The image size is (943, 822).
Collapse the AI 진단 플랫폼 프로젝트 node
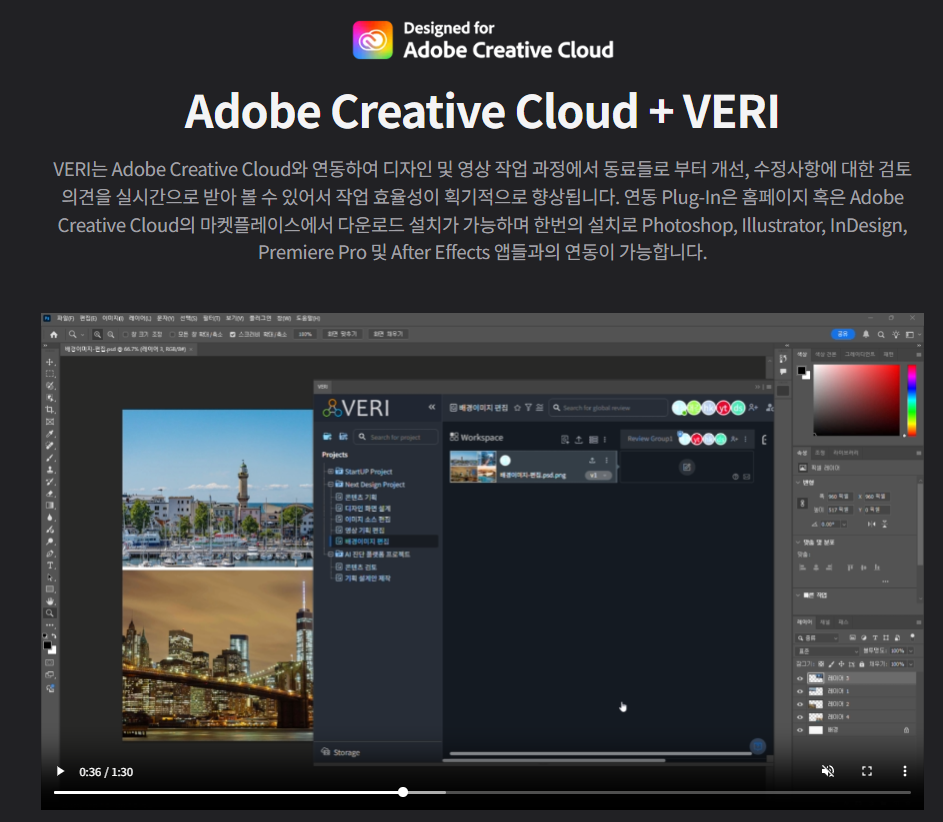pos(330,554)
